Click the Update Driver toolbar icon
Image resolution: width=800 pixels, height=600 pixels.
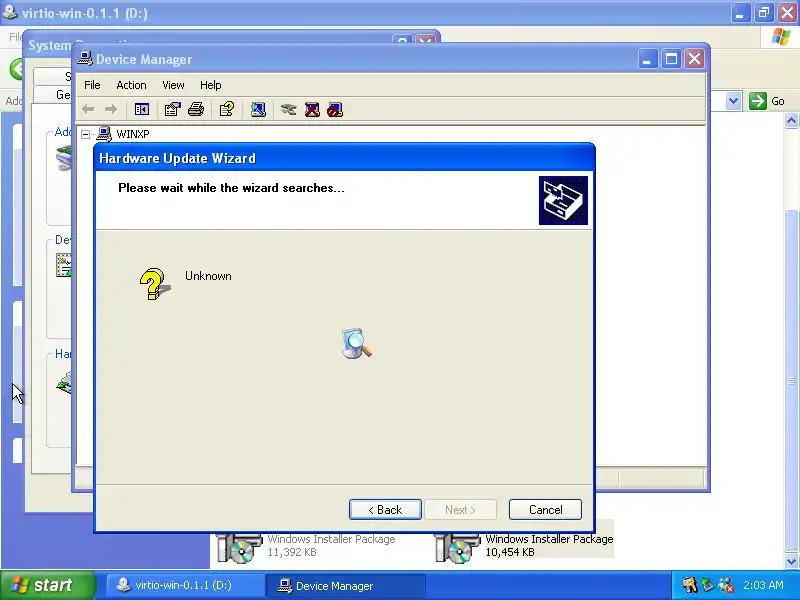pos(288,109)
